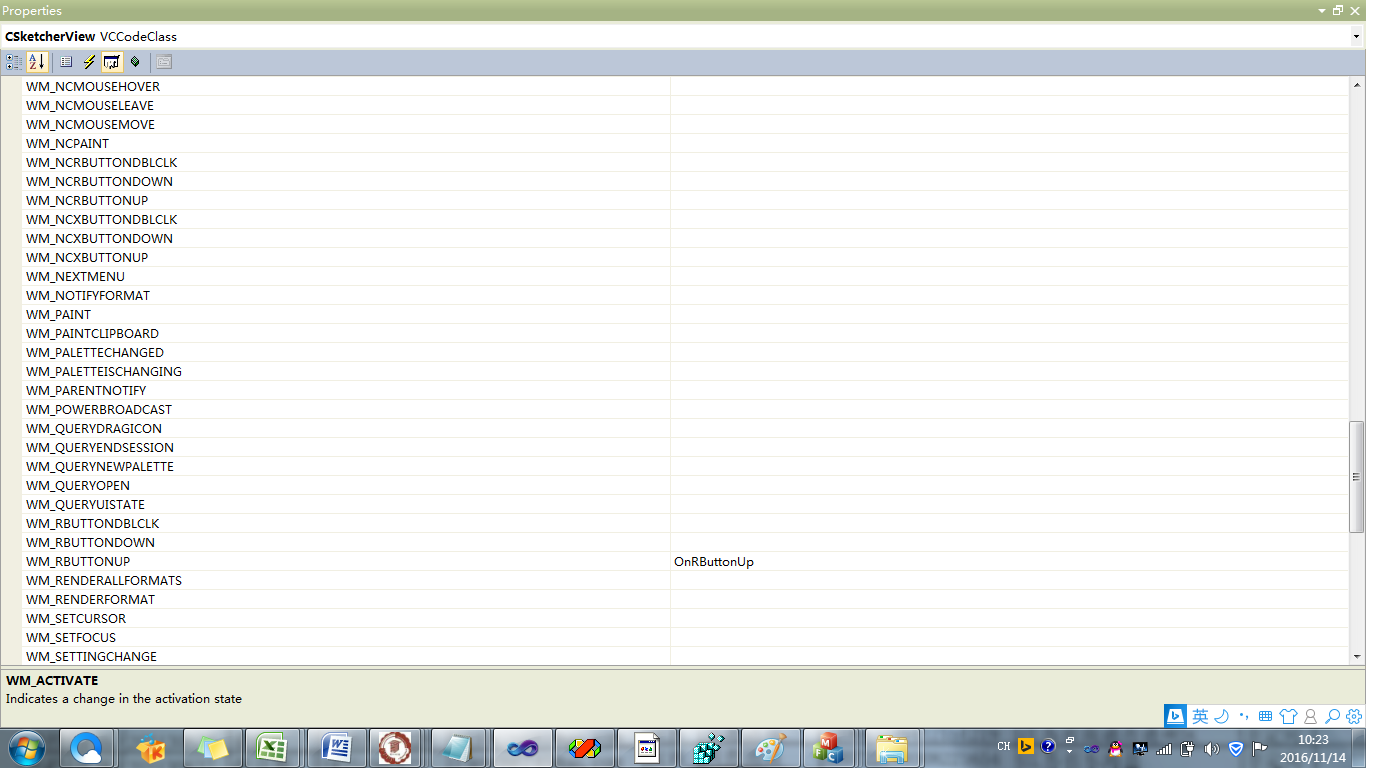Image resolution: width=1376 pixels, height=770 pixels.
Task: Toggle IME English mode 英
Action: 1200,716
